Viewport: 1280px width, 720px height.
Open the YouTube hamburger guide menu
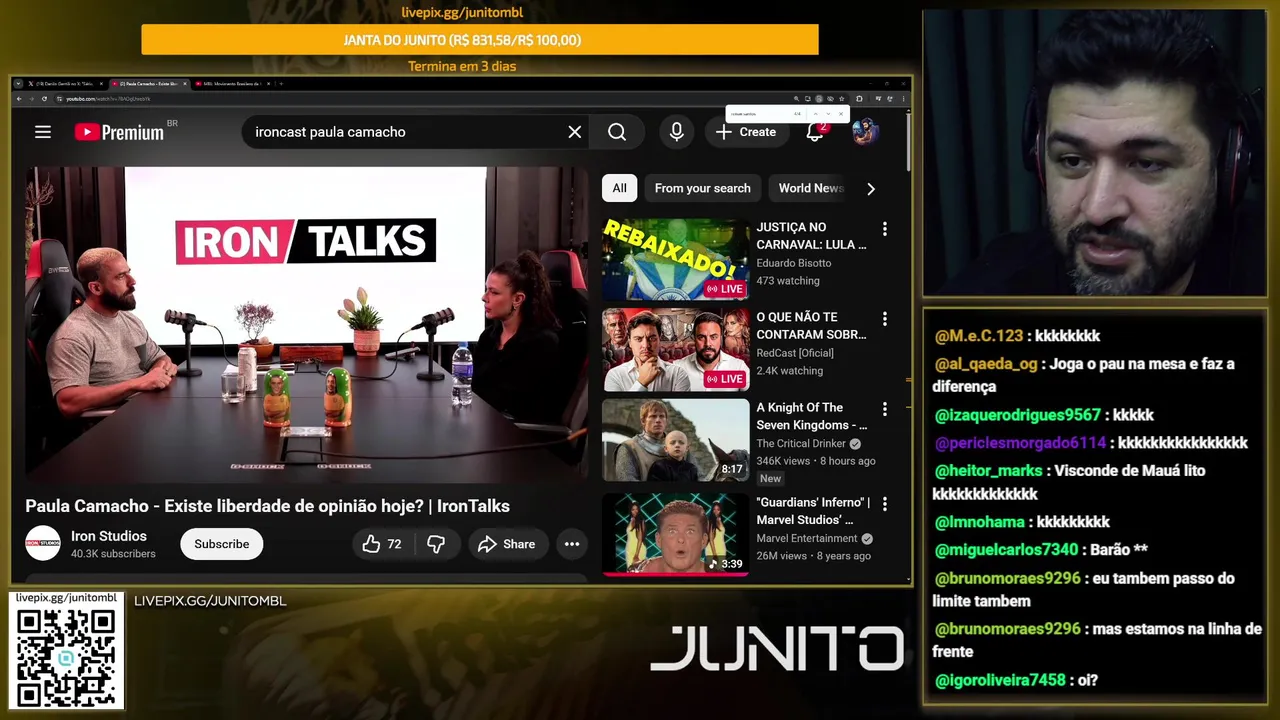[x=42, y=132]
